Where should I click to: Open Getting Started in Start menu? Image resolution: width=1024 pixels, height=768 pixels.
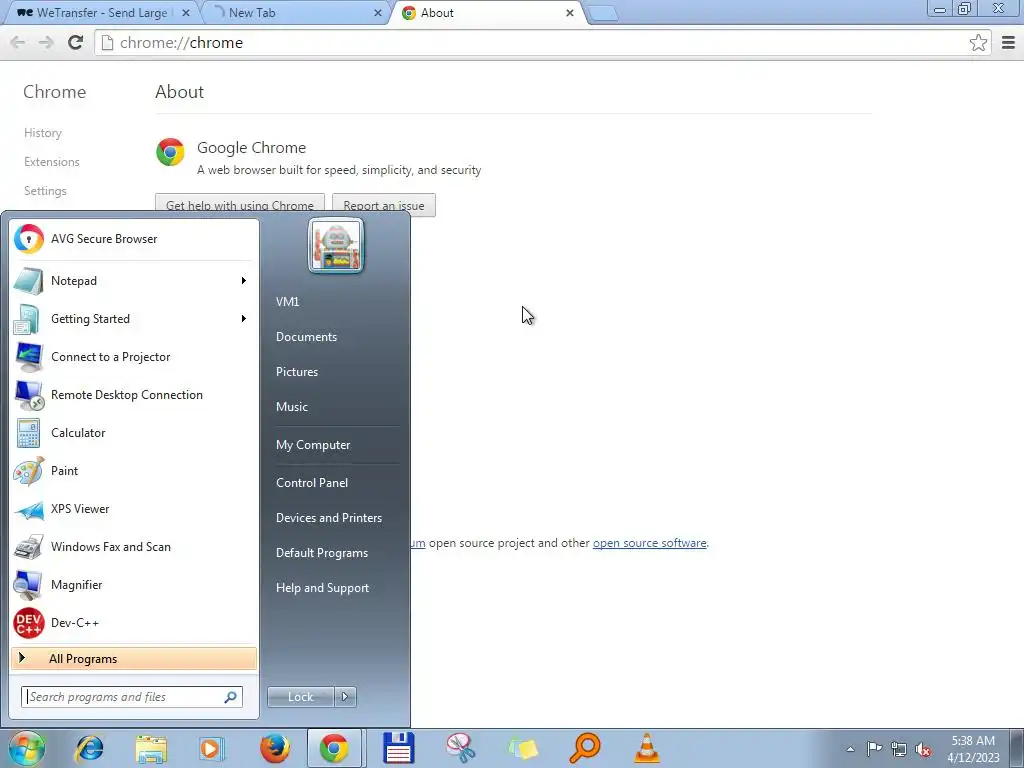click(x=134, y=319)
